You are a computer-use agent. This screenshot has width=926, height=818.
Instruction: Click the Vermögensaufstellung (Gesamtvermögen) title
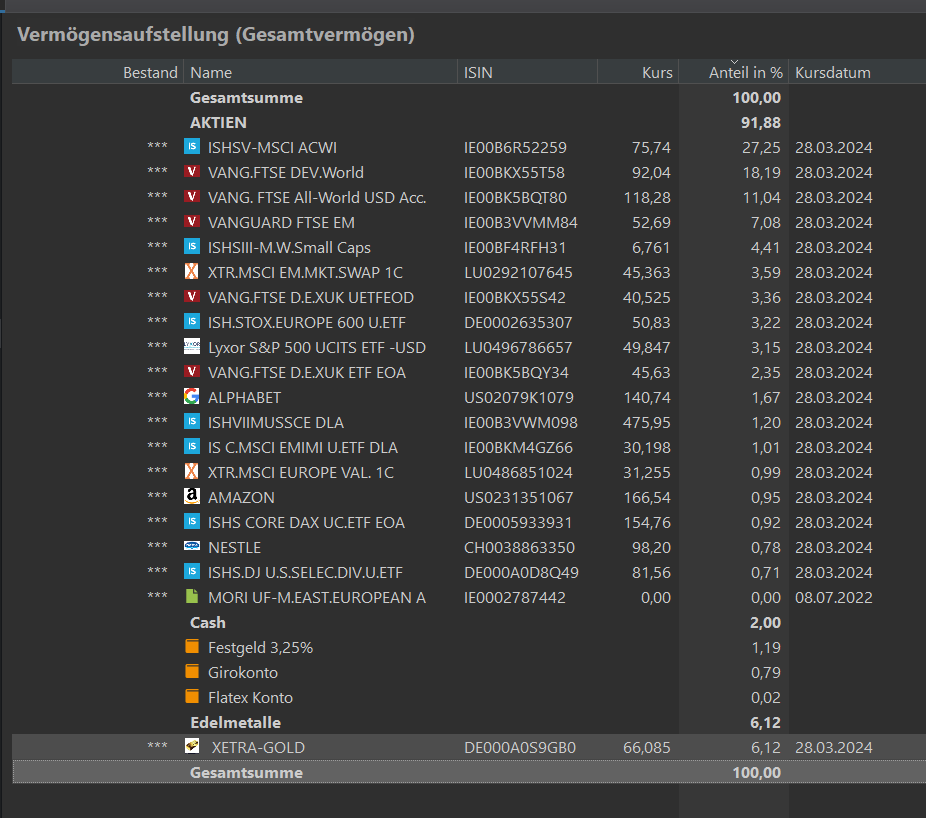click(x=216, y=34)
